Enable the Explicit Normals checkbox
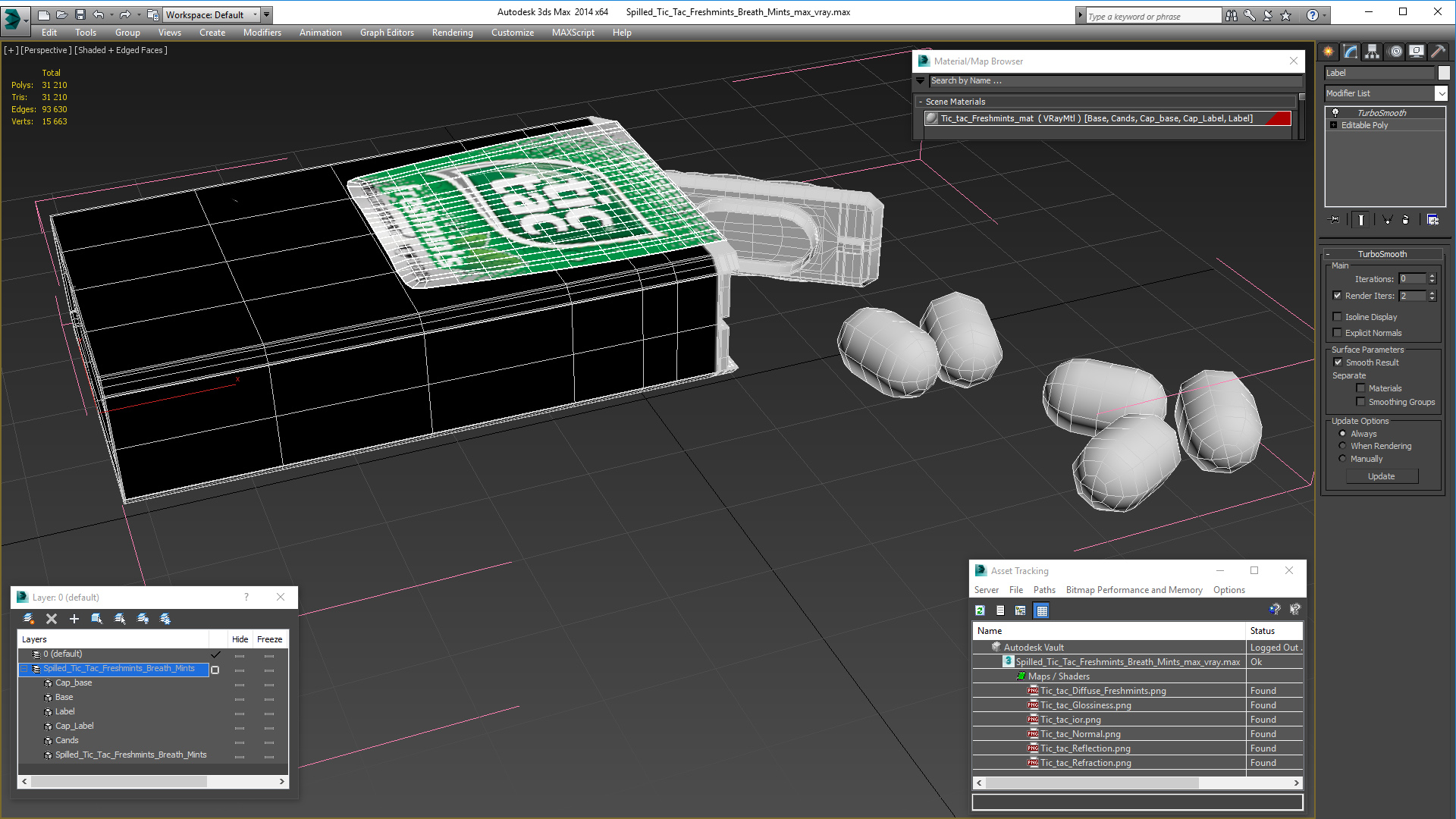The height and width of the screenshot is (819, 1456). pos(1338,333)
